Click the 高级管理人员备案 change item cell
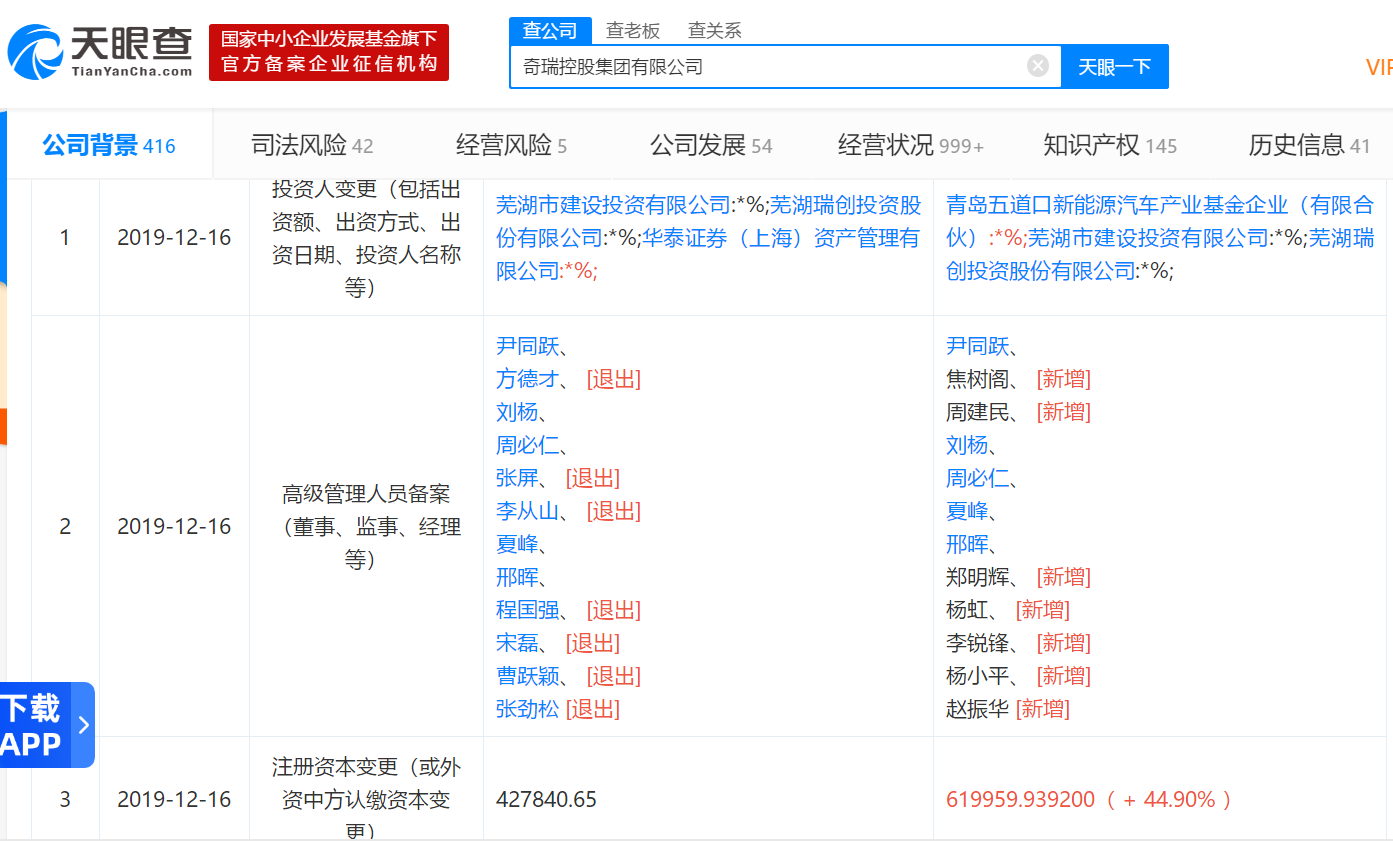1393x841 pixels. [366, 527]
